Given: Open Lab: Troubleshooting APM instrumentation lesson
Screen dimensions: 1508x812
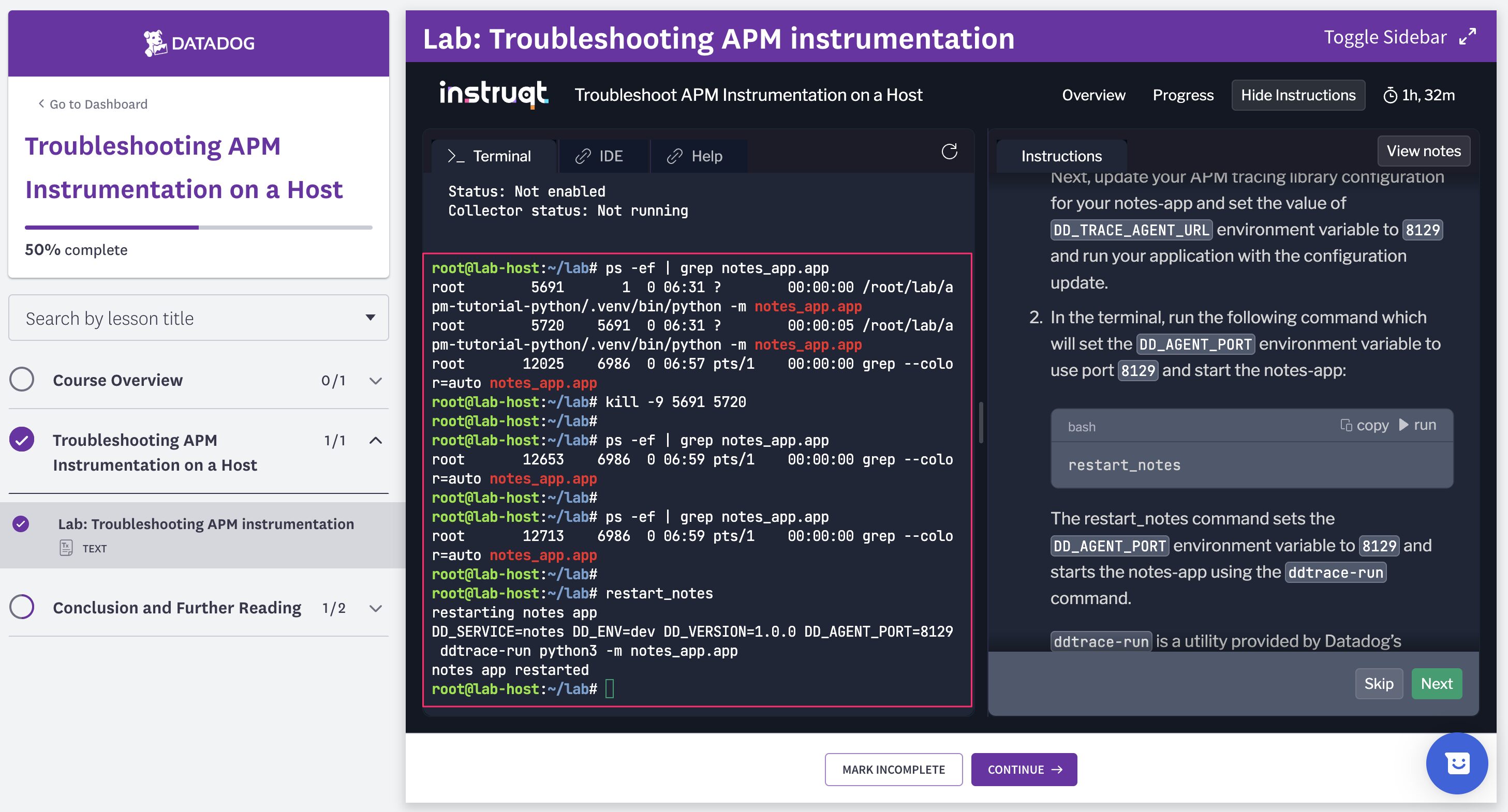Looking at the screenshot, I should [205, 523].
